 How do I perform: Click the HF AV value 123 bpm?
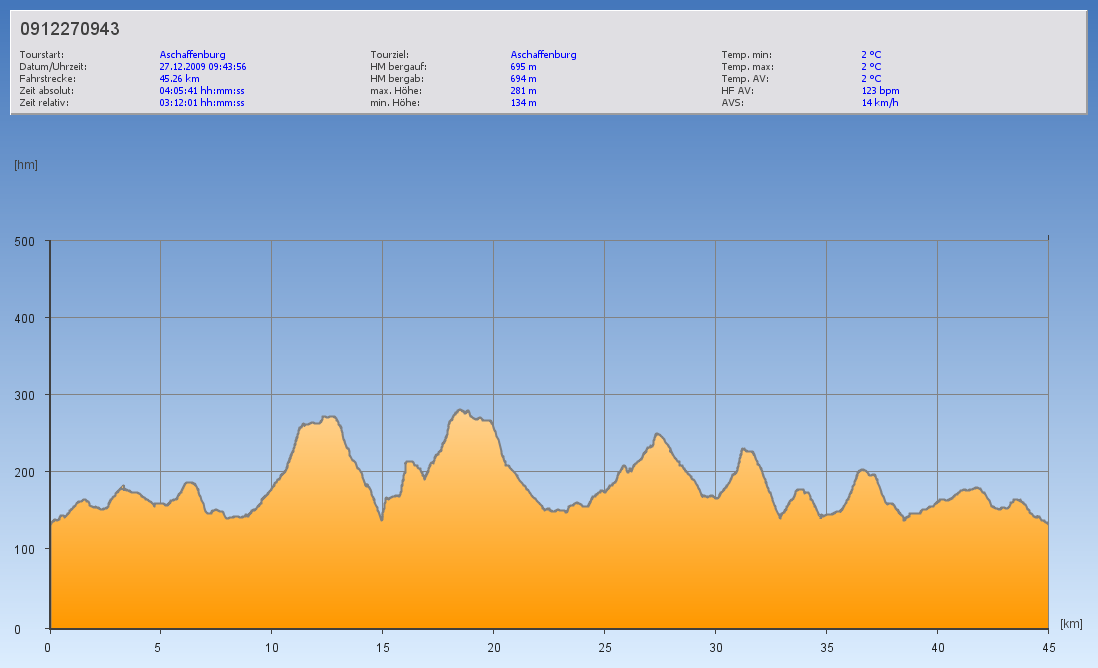point(880,90)
